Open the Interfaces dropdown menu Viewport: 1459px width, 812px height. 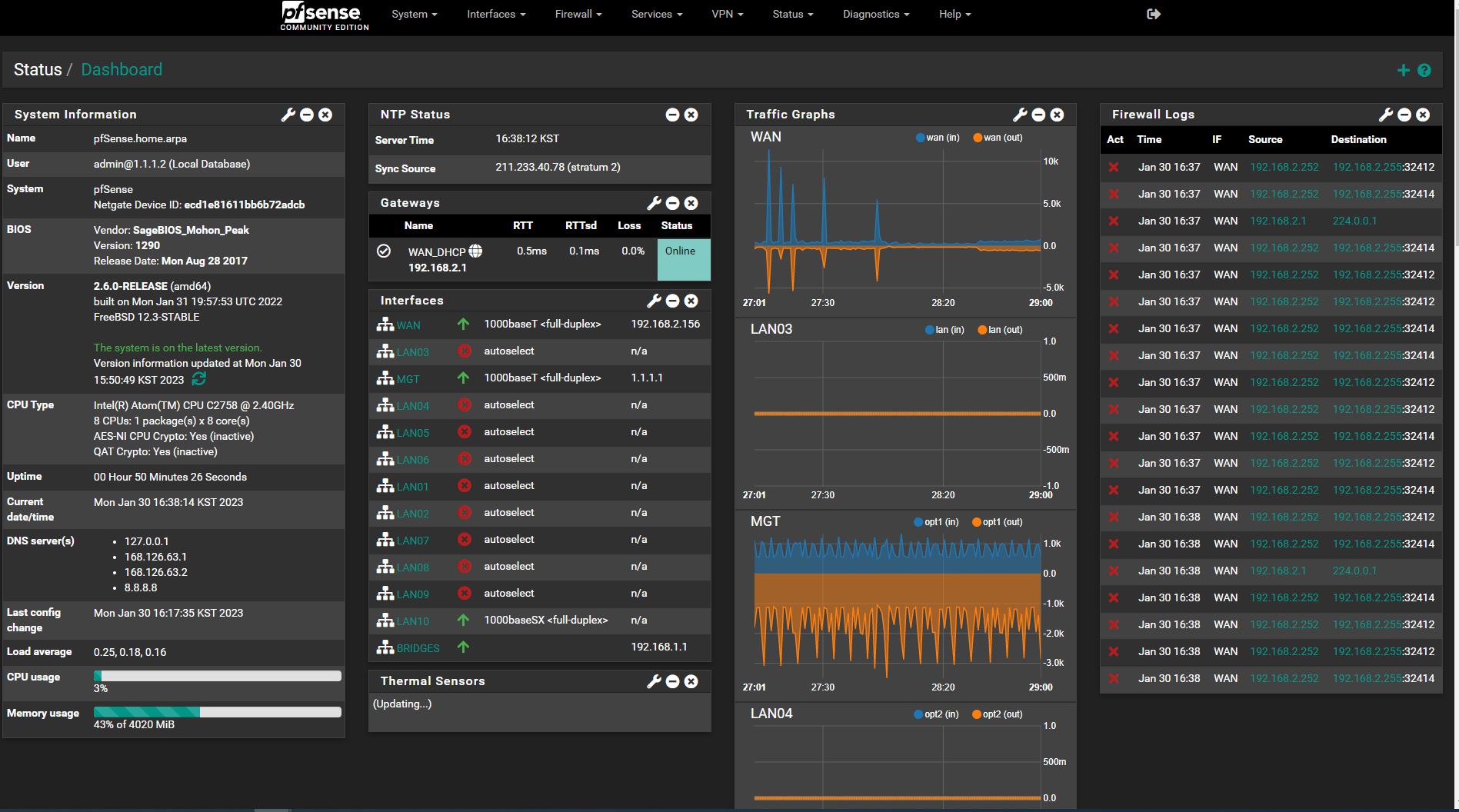(496, 14)
